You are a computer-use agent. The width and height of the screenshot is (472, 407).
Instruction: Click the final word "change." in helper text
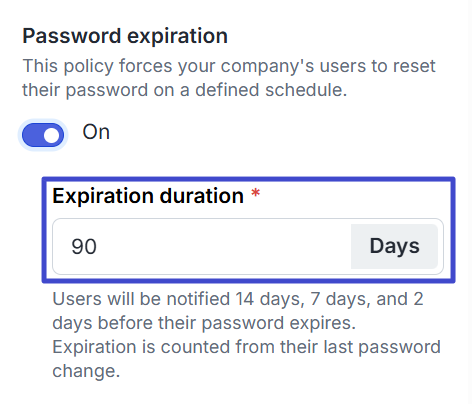tap(86, 371)
